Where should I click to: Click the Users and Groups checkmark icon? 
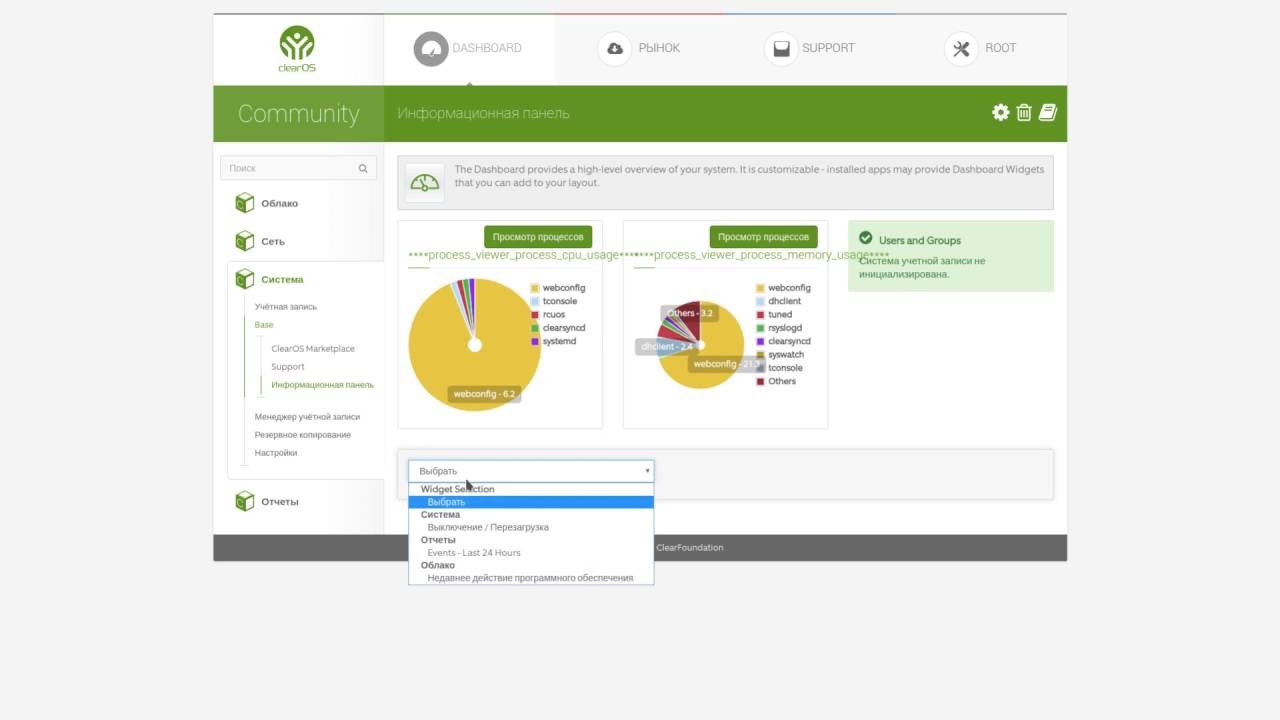(x=865, y=238)
